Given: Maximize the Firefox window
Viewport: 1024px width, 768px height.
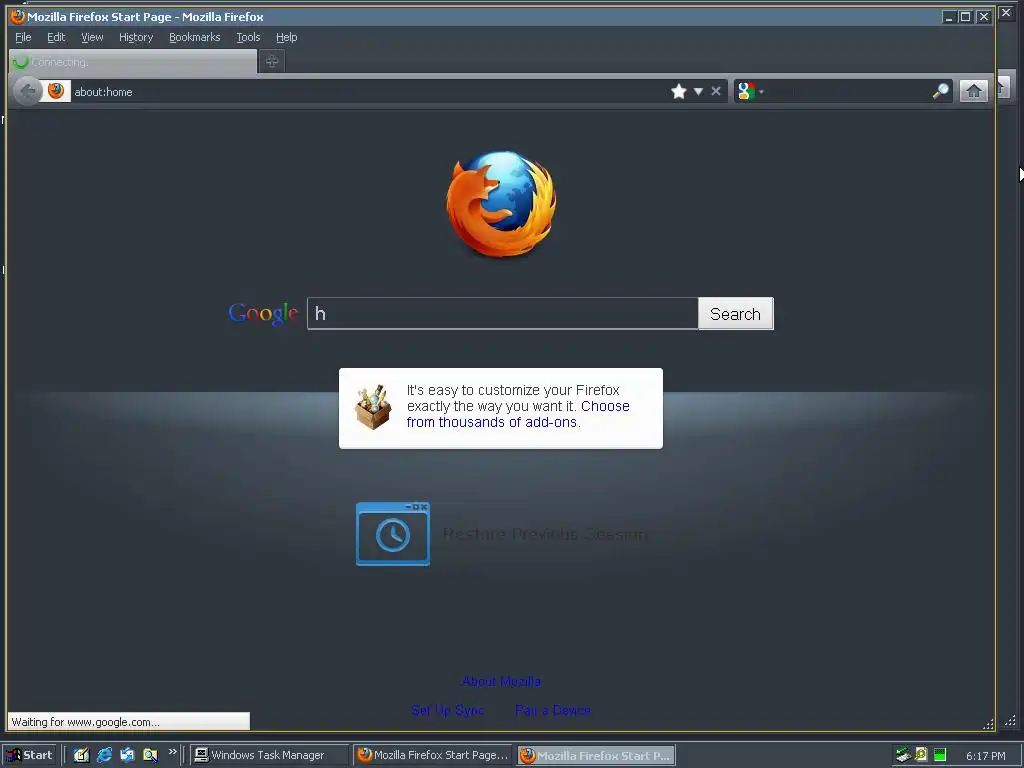Looking at the screenshot, I should tap(966, 17).
